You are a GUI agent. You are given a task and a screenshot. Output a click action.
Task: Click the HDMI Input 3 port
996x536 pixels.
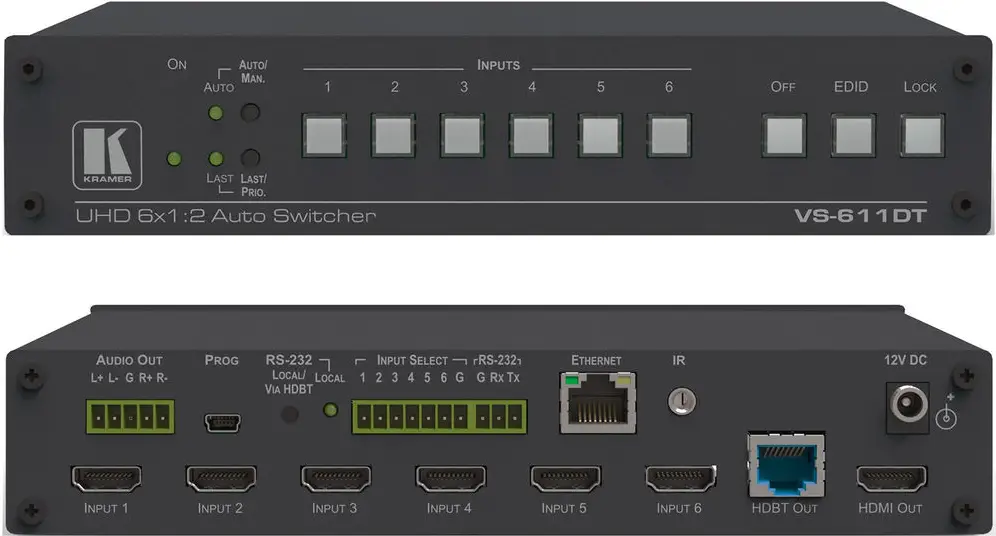click(335, 479)
